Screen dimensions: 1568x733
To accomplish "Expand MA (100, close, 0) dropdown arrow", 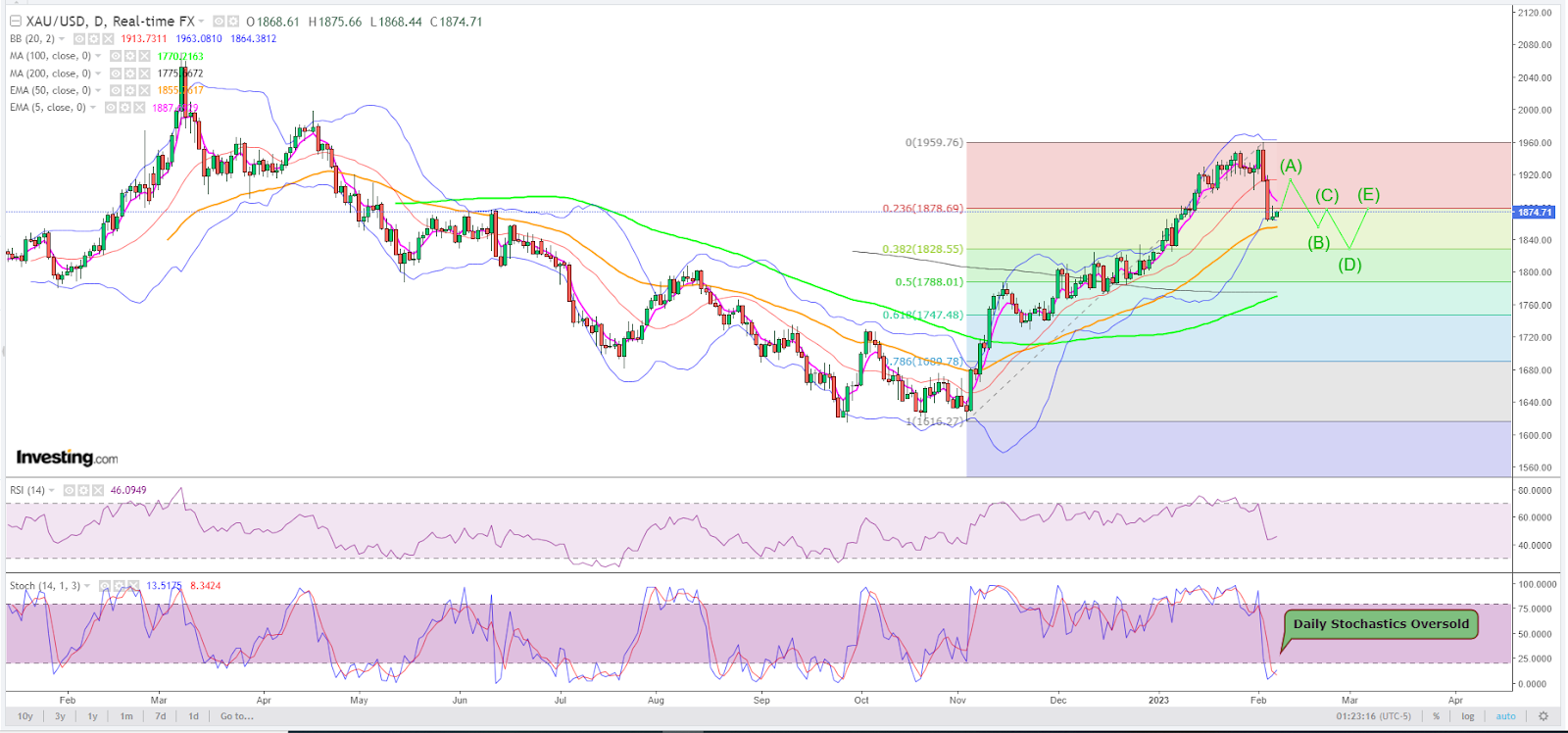I will coord(98,56).
